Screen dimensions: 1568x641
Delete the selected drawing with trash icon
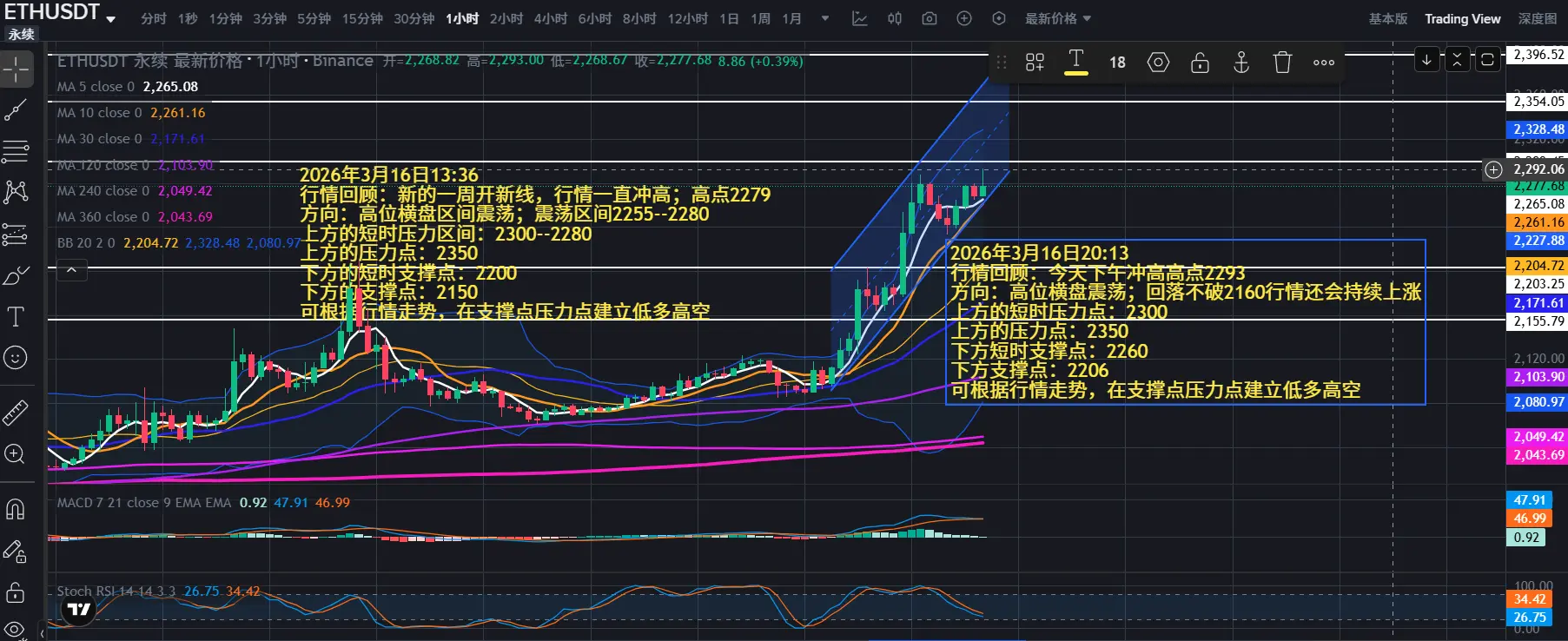(1282, 62)
